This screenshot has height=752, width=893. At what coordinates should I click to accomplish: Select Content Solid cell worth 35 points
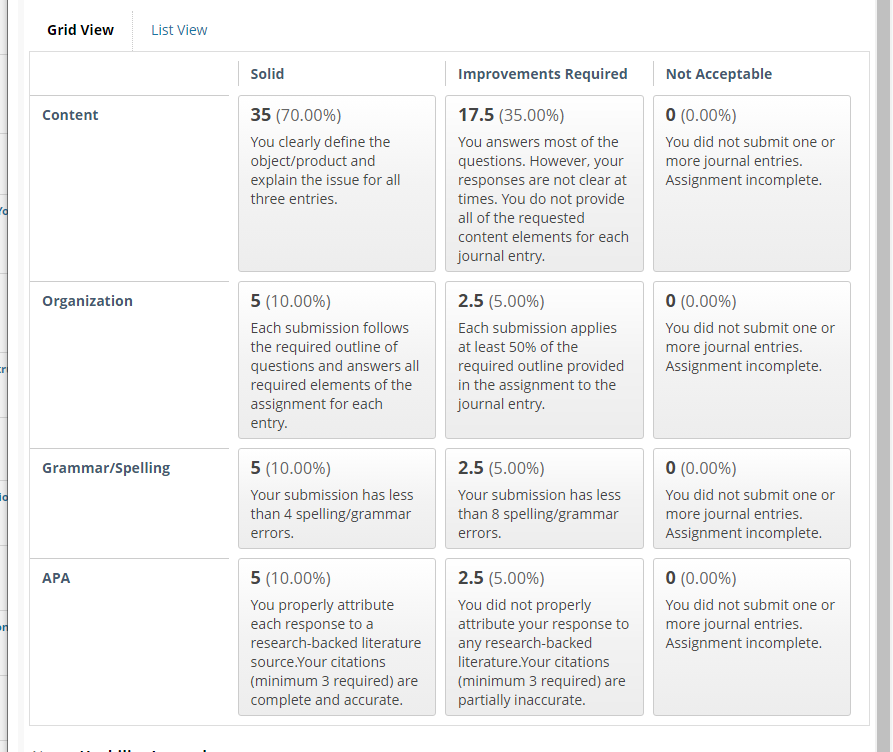[x=337, y=183]
